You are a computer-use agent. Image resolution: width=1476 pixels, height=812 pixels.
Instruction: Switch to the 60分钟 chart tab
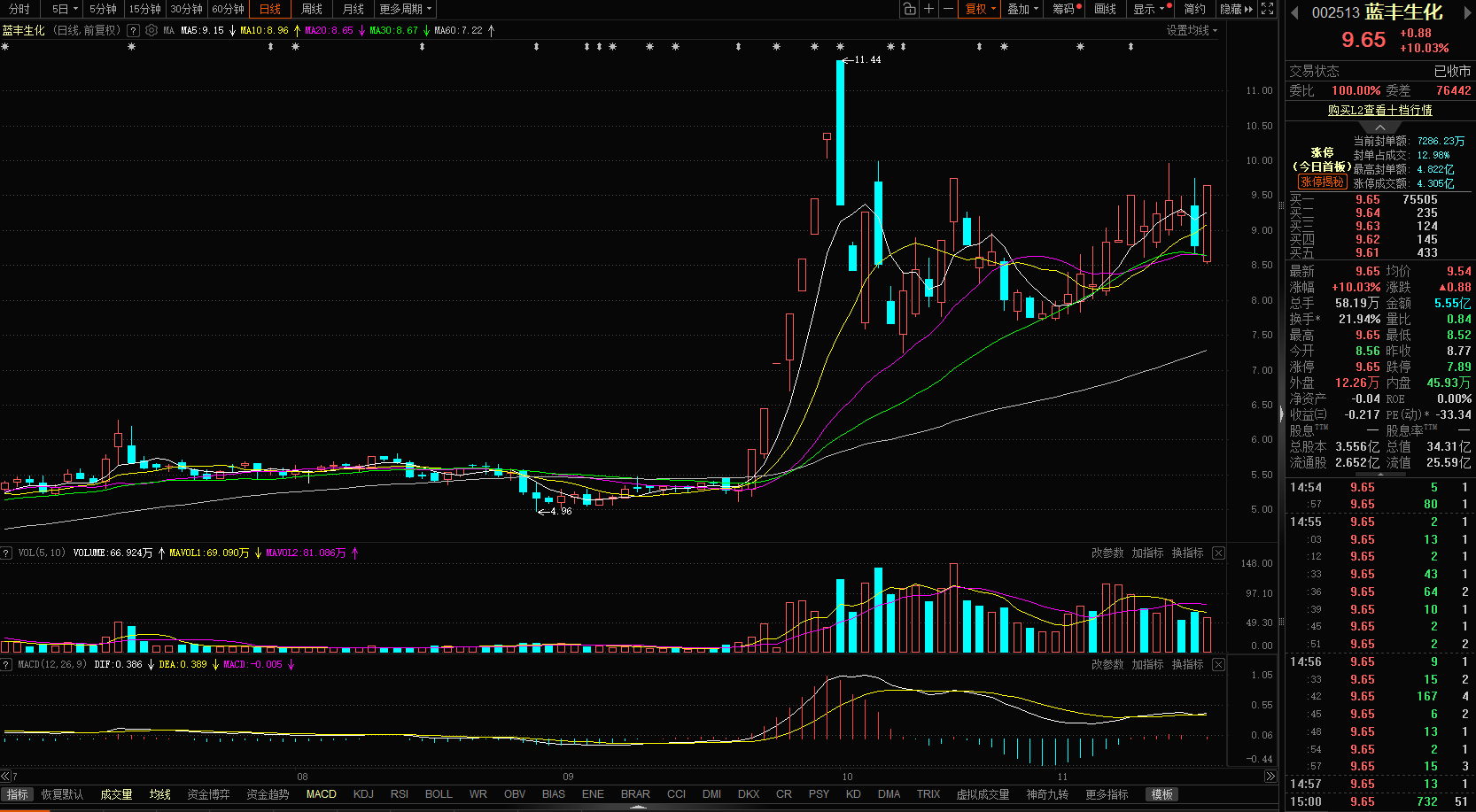pyautogui.click(x=228, y=9)
